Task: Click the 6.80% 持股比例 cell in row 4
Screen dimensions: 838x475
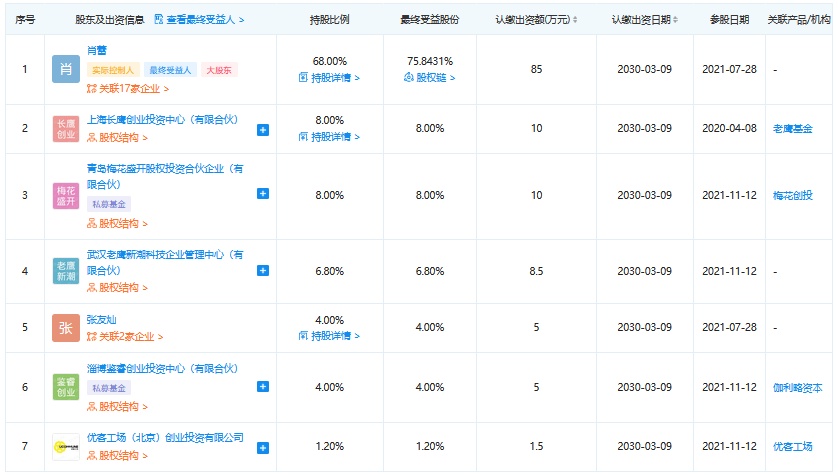Action: click(x=330, y=271)
